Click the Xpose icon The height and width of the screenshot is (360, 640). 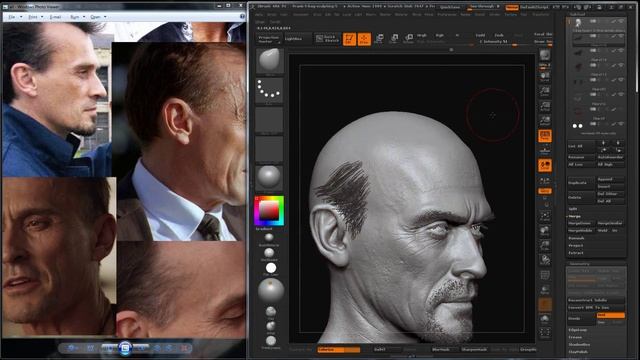tap(544, 333)
